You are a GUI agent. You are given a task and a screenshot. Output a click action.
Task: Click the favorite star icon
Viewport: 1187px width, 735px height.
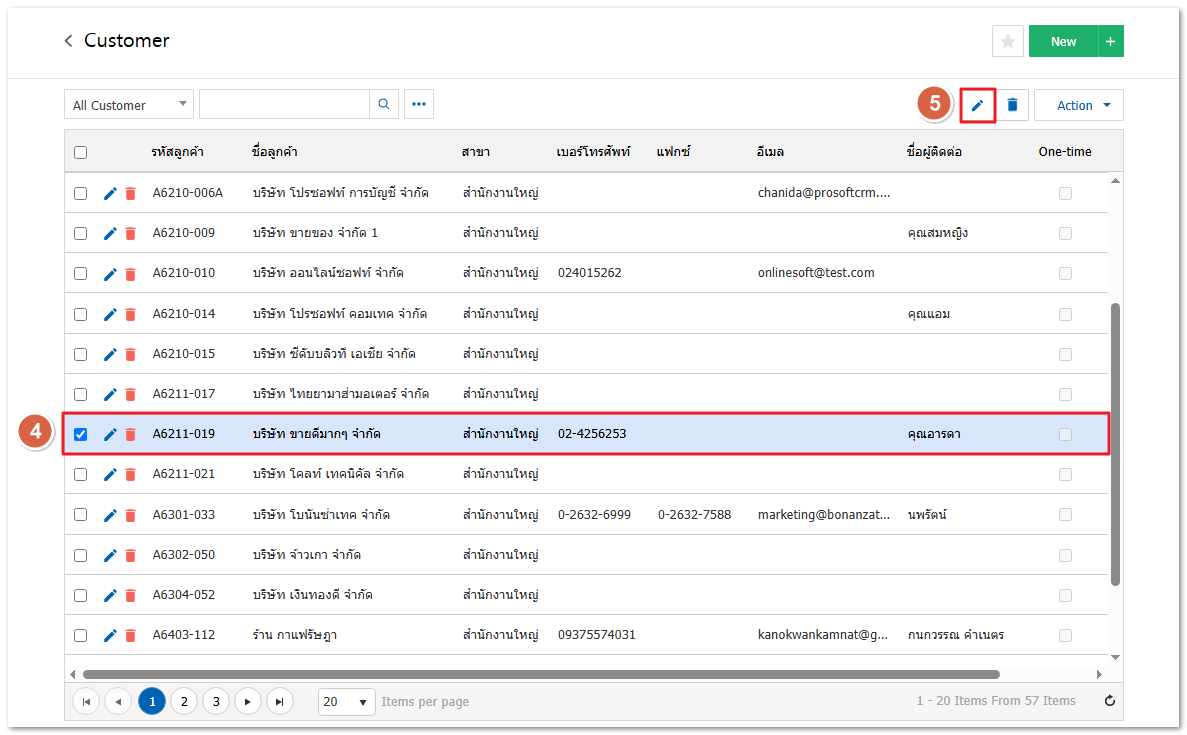pos(1007,41)
